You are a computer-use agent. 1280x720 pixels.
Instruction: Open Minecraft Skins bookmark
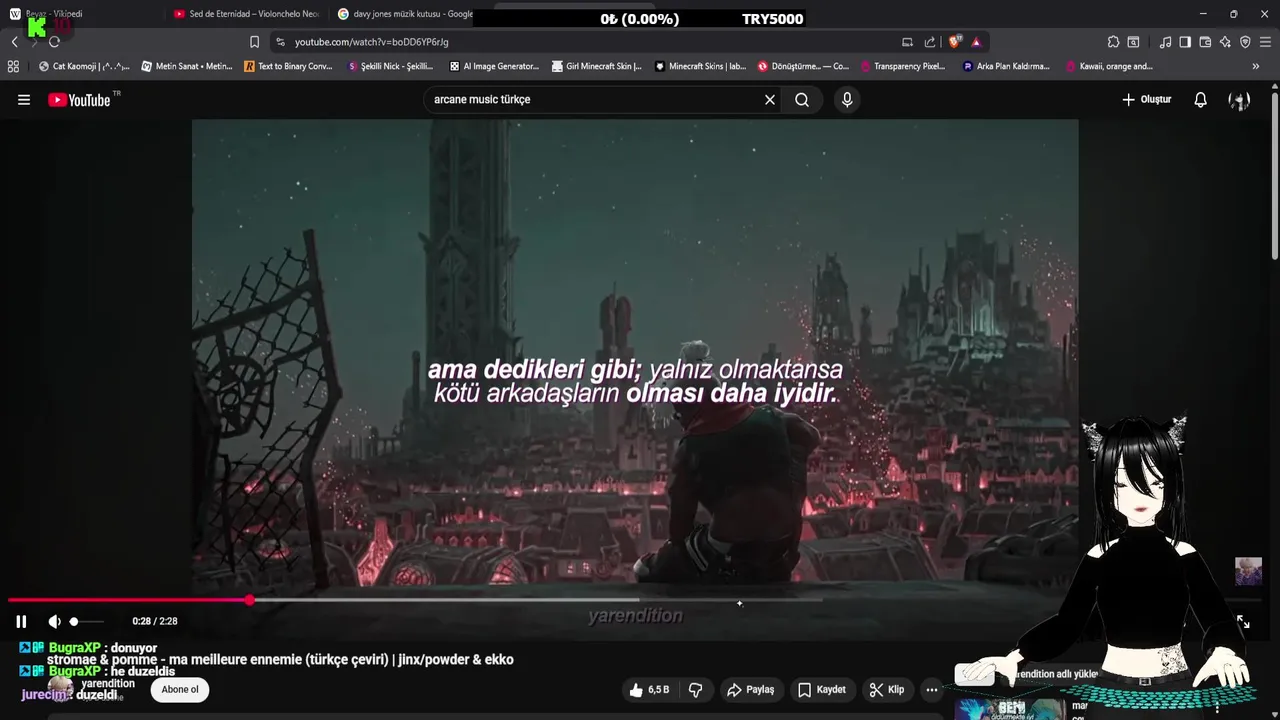click(700, 67)
